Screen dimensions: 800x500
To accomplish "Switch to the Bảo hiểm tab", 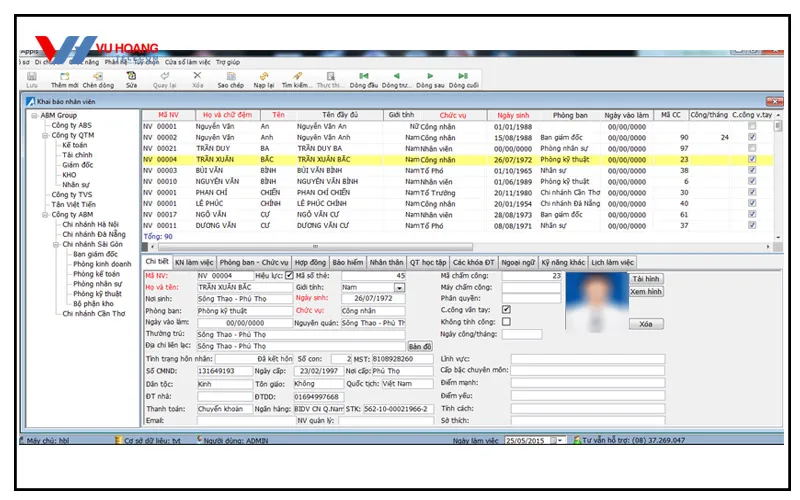I will click(x=347, y=262).
